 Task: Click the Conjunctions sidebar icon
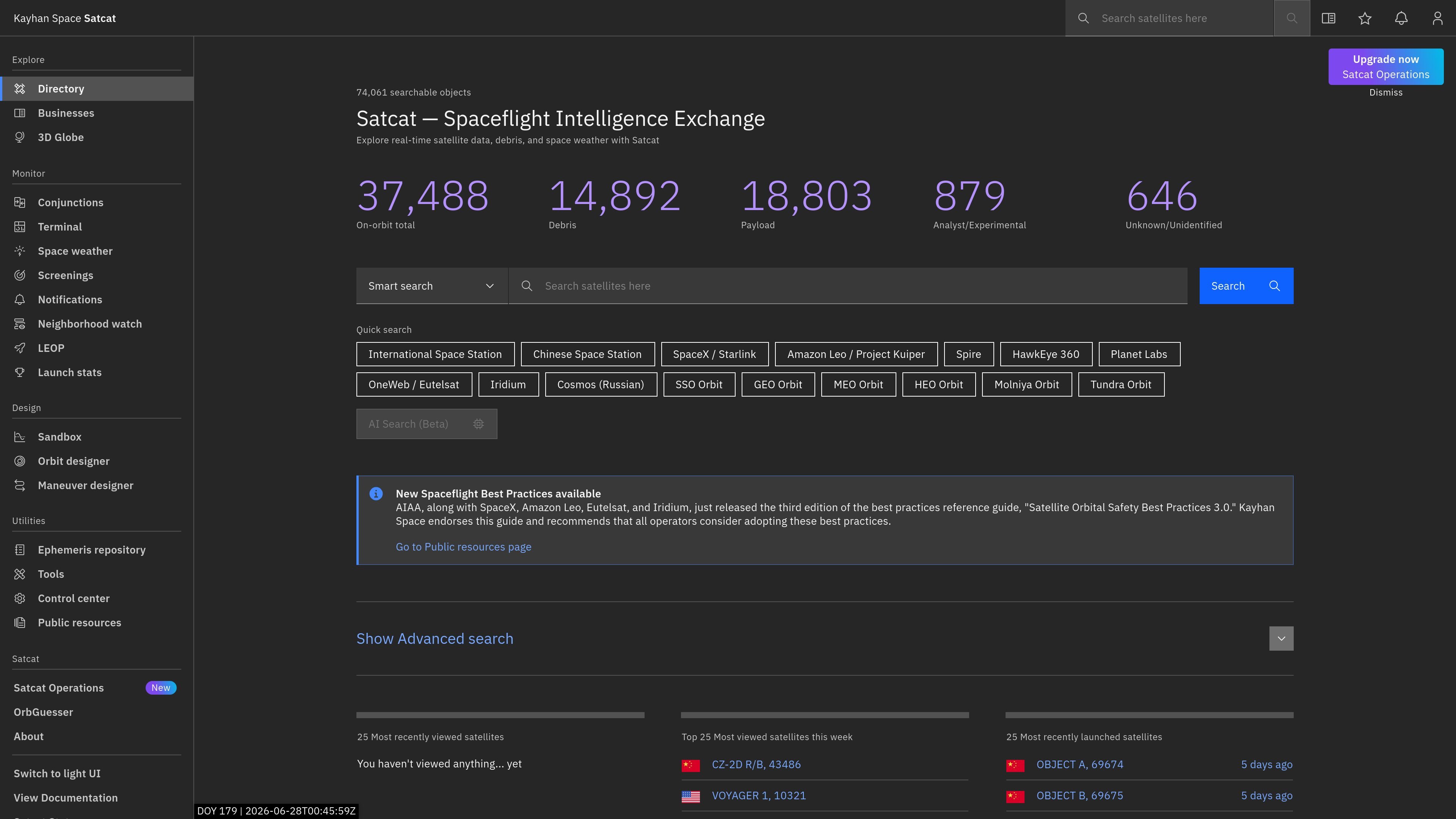tap(20, 202)
